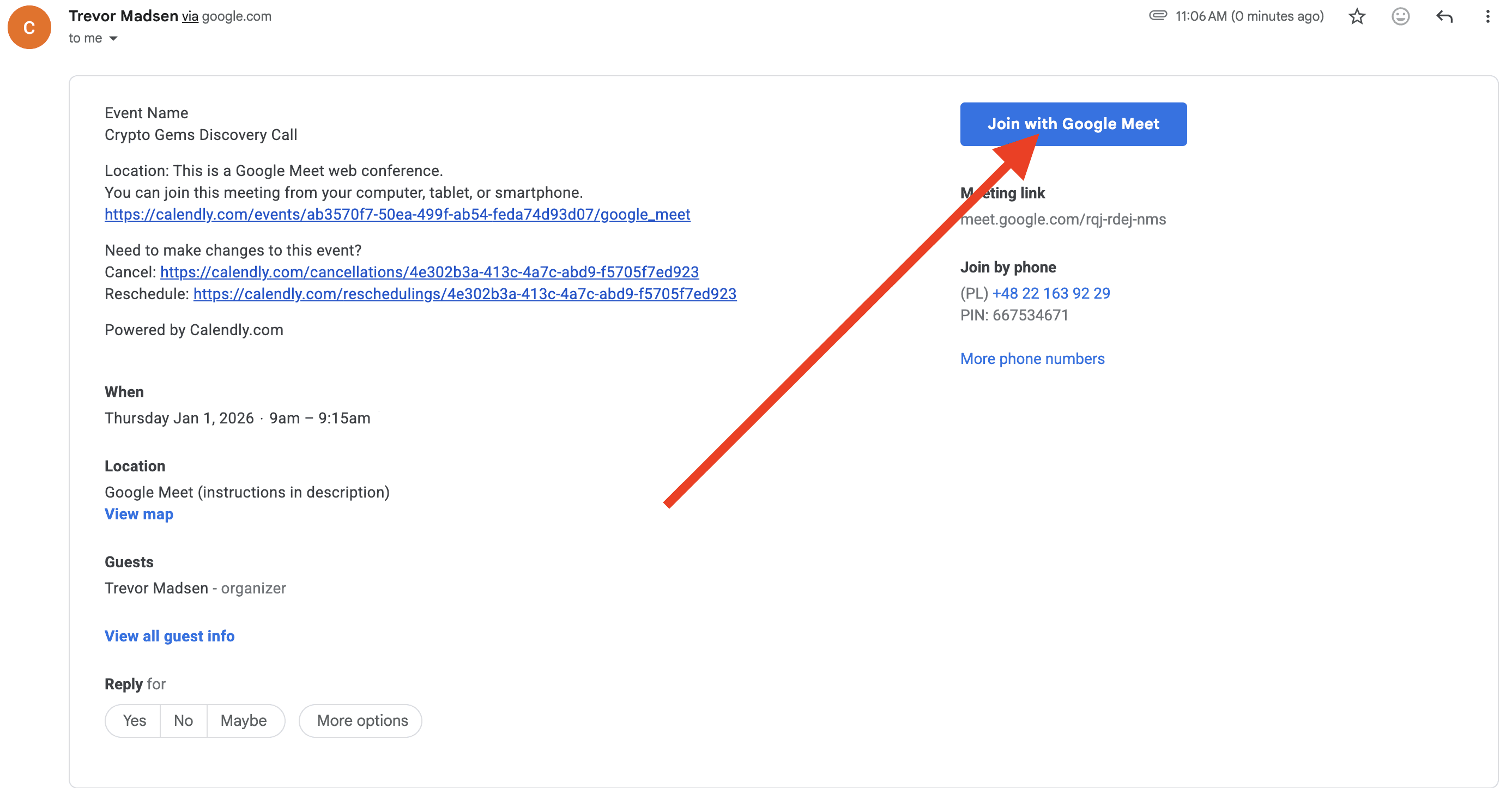The width and height of the screenshot is (1512, 788).
Task: RSVP No to the invitation
Action: tap(183, 720)
